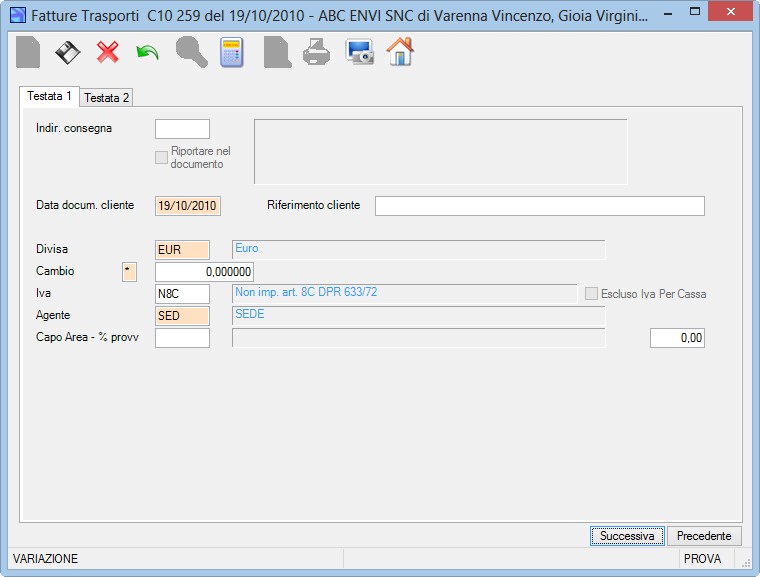
Task: Click the Successiva button
Action: tap(627, 536)
